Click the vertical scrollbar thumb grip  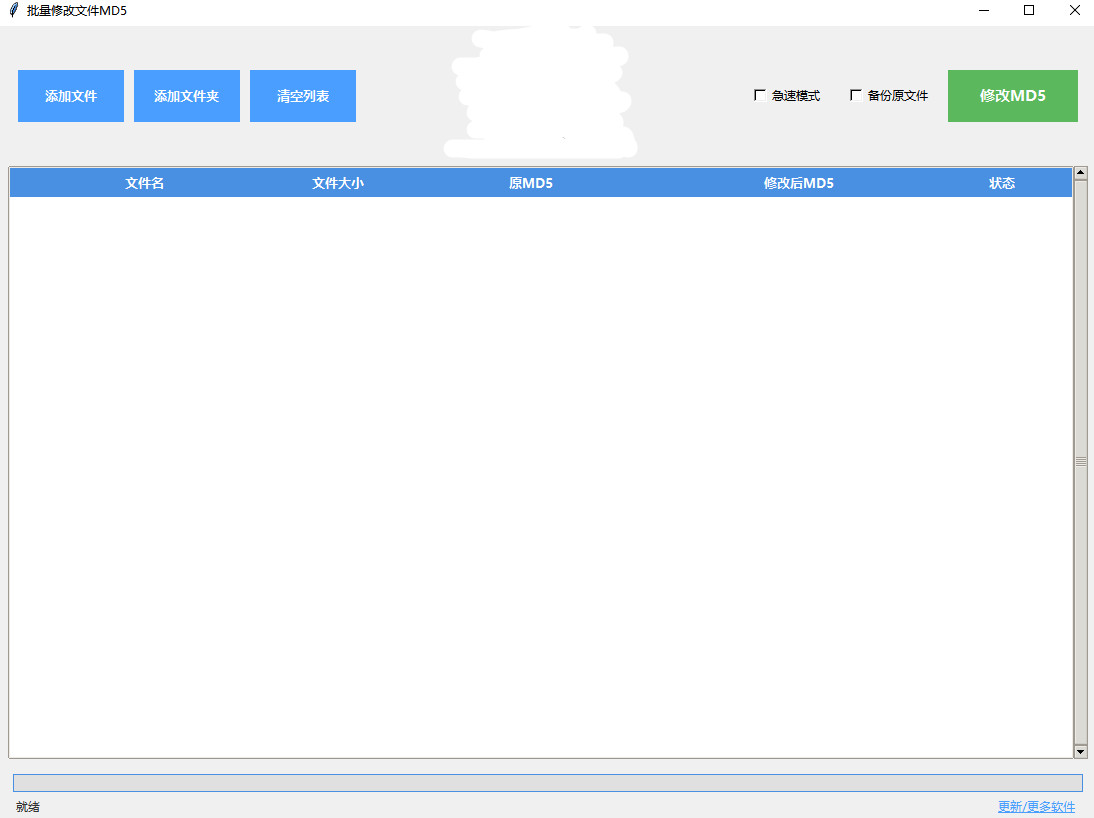click(x=1080, y=462)
